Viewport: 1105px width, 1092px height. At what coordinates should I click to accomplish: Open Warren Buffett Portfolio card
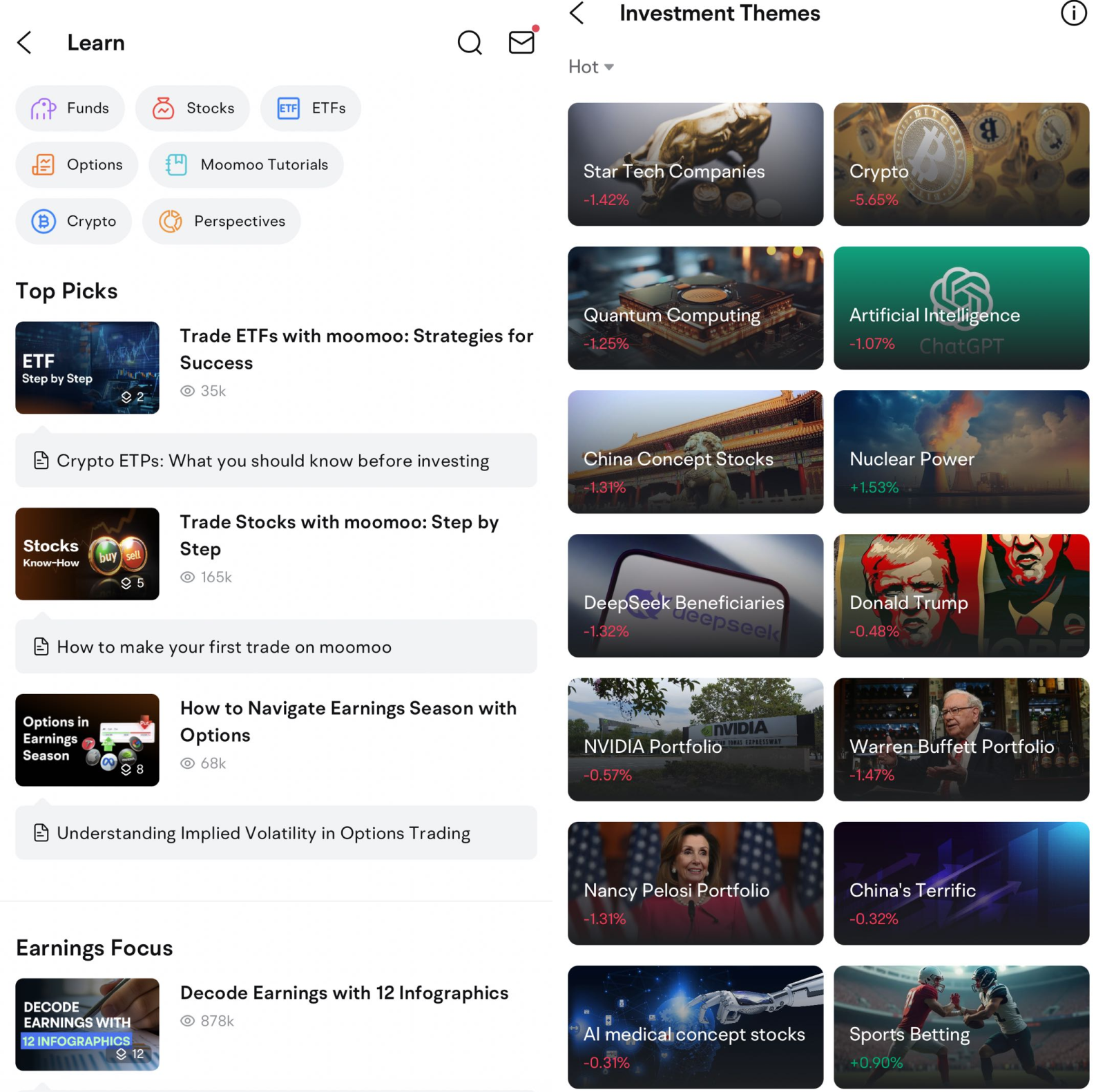[x=961, y=740]
